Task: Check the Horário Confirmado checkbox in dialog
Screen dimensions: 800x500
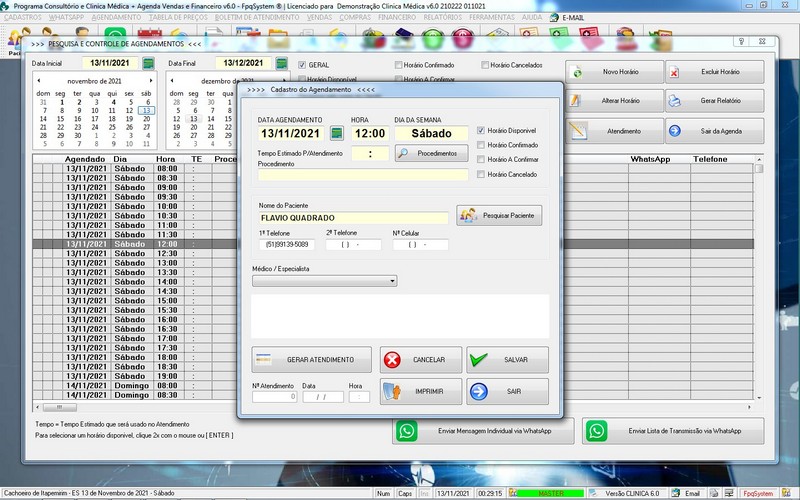Action: [481, 145]
